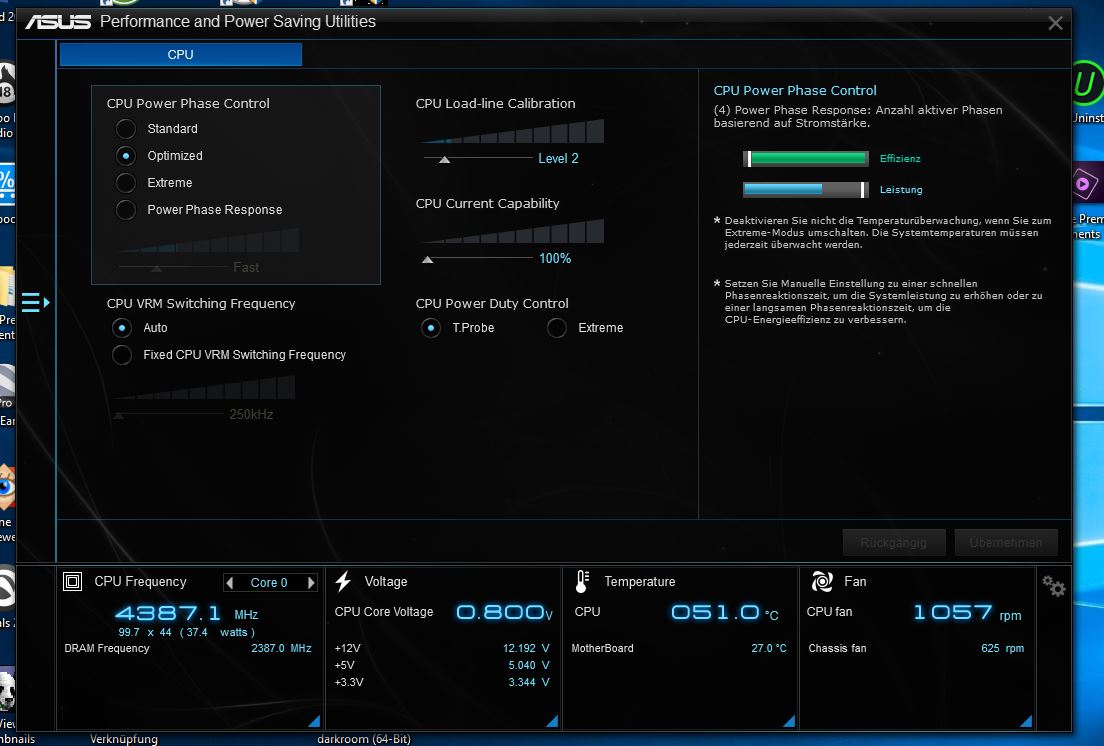This screenshot has width=1104, height=746.
Task: Click the Übernehmen apply button
Action: pos(1006,543)
